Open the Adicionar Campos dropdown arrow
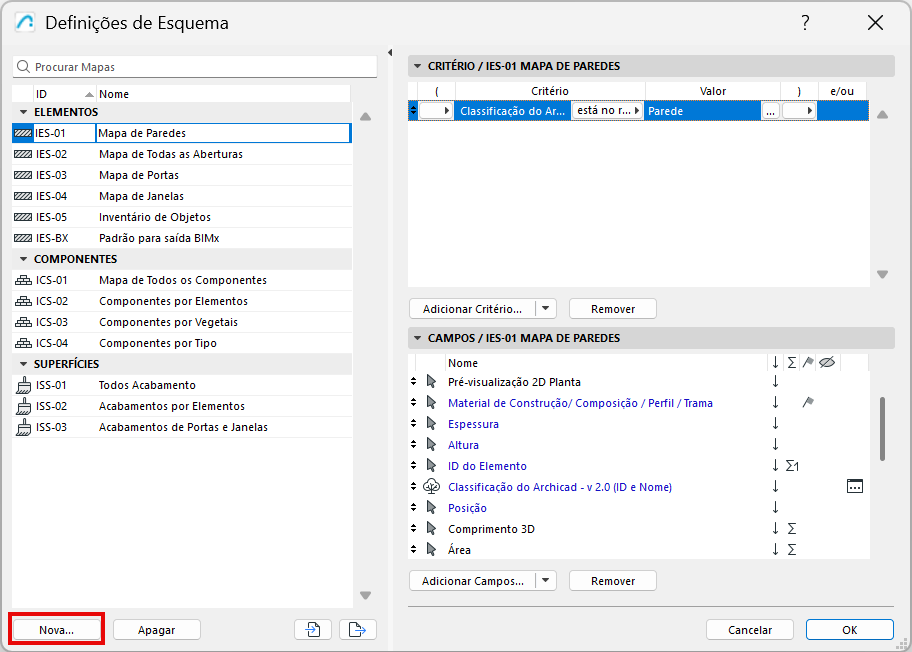 [x=545, y=581]
